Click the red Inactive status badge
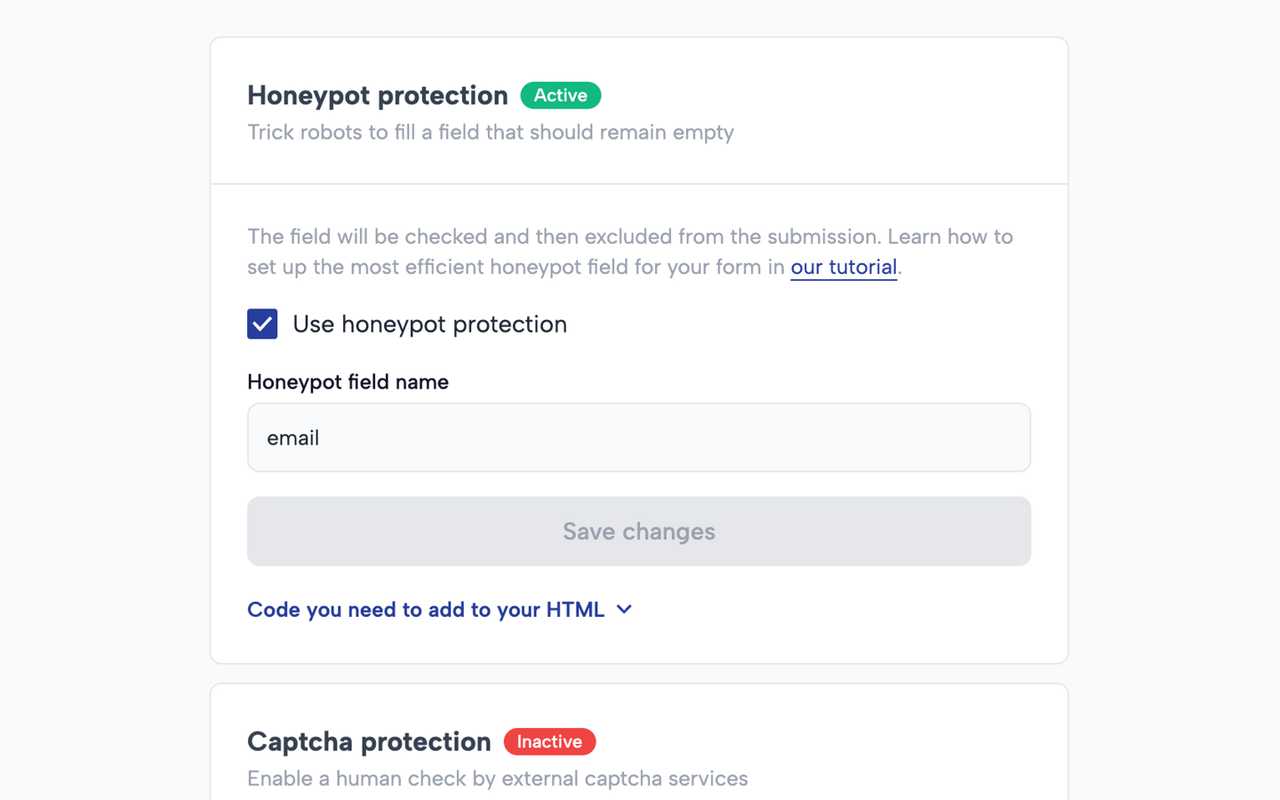 (x=549, y=741)
